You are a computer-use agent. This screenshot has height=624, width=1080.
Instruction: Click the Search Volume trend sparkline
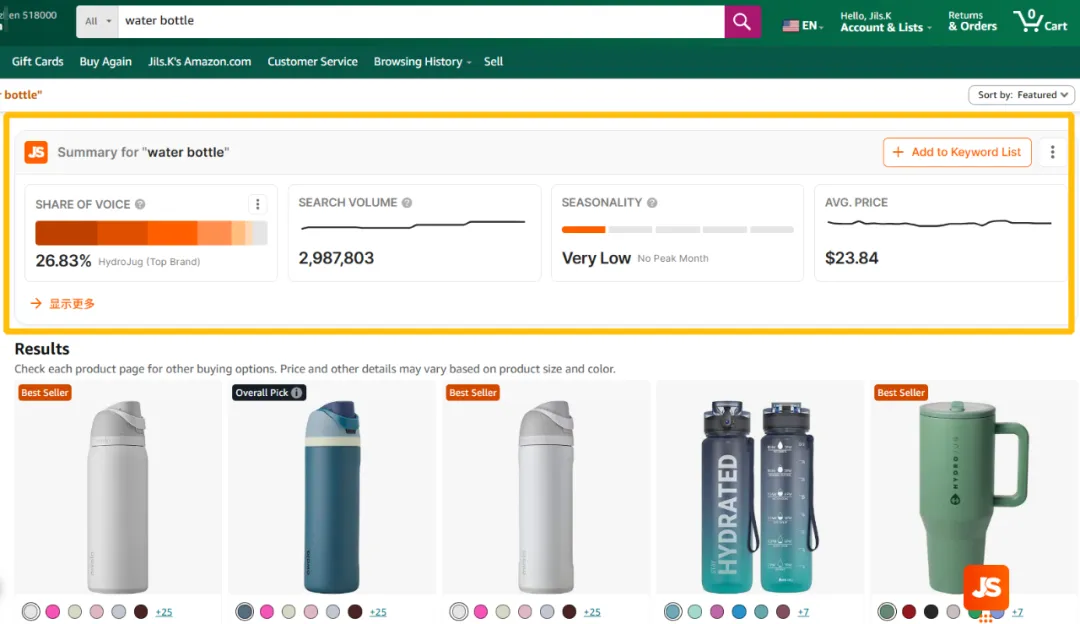tap(413, 224)
